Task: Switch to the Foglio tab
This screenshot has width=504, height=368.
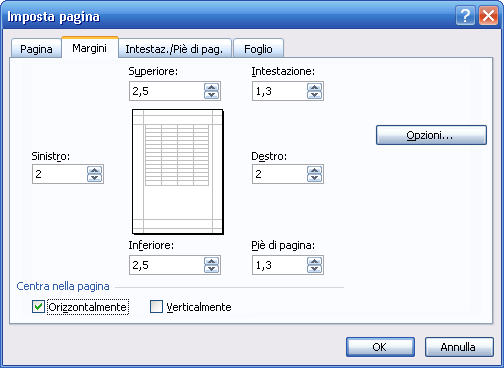Action: pos(258,49)
